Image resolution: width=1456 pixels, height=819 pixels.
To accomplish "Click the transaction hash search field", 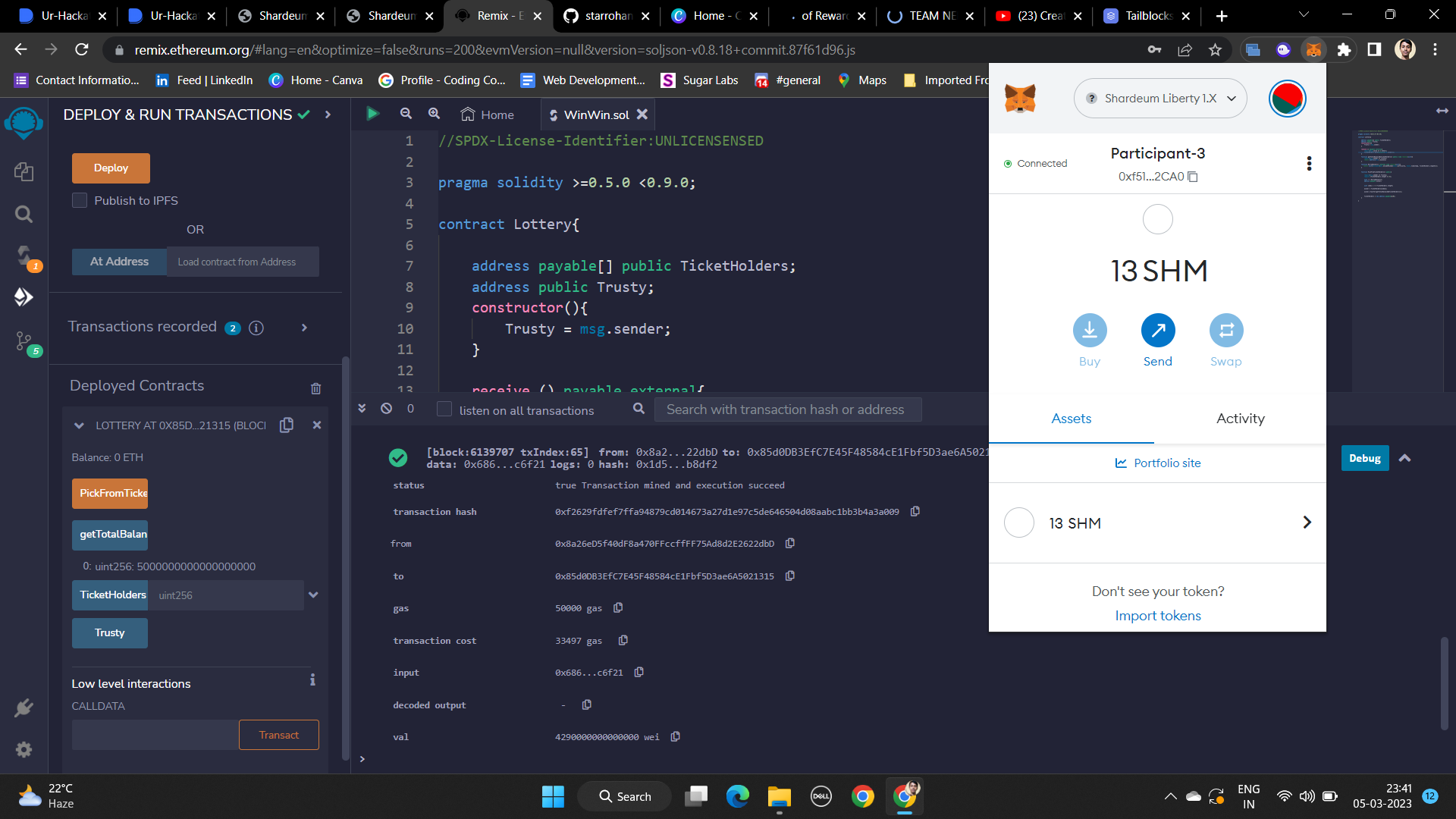I will pos(785,409).
